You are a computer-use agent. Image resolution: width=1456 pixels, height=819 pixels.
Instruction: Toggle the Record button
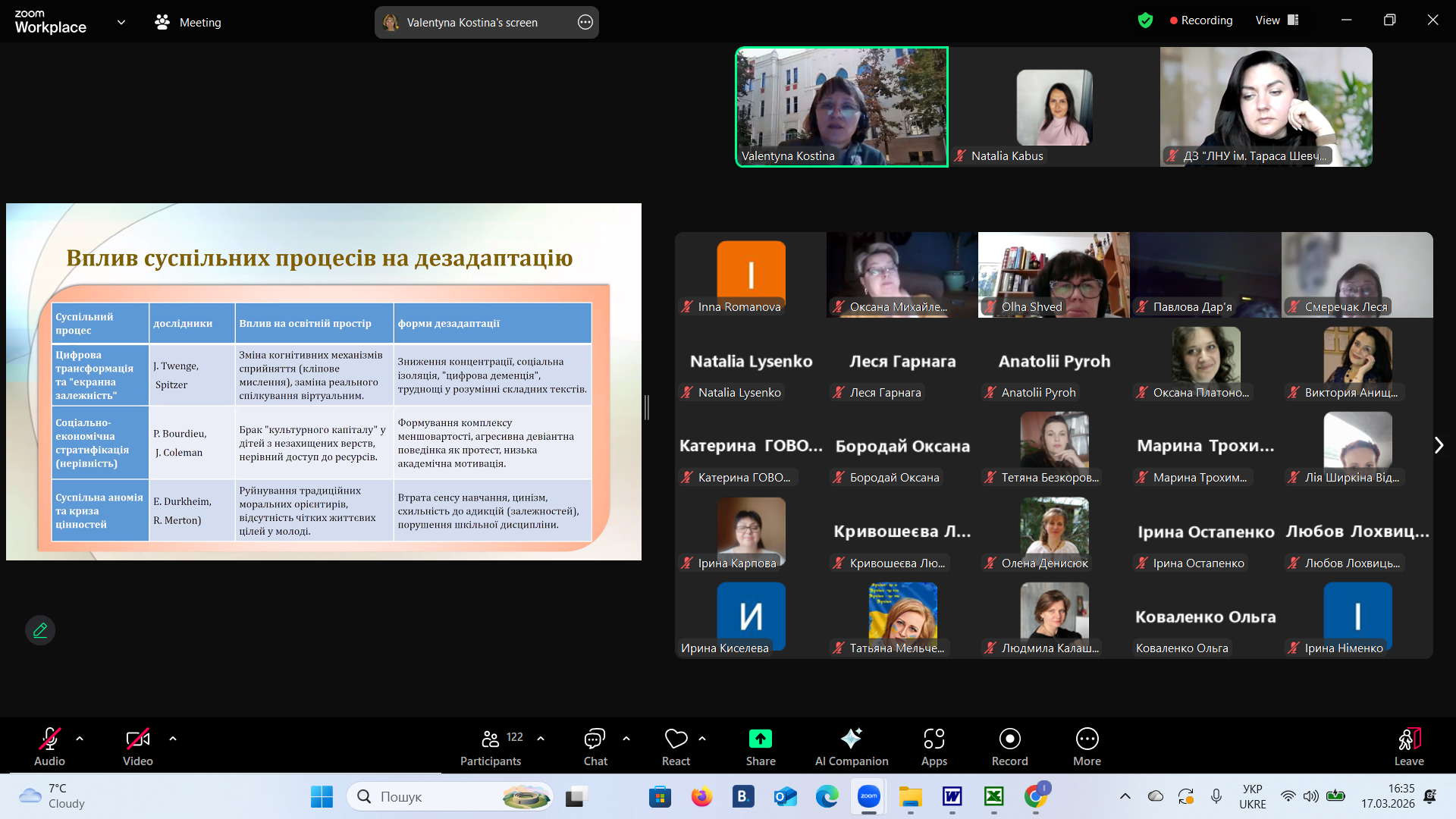tap(1009, 739)
